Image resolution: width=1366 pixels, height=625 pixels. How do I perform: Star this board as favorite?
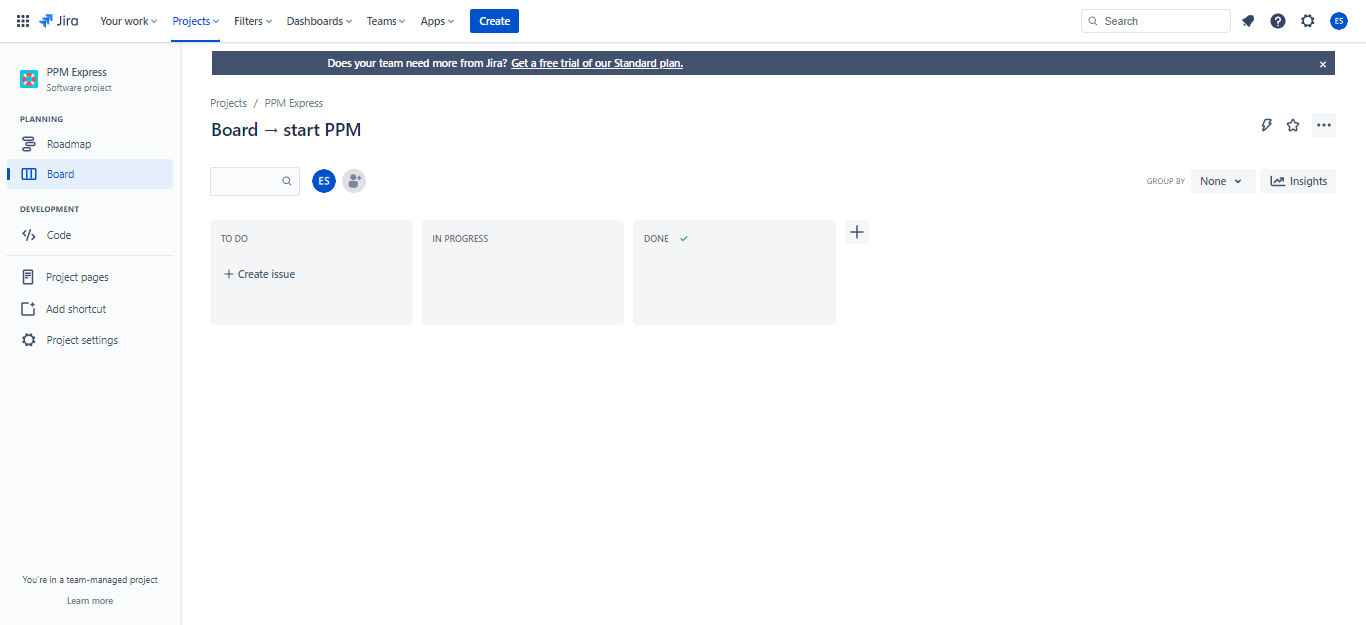click(x=1293, y=125)
